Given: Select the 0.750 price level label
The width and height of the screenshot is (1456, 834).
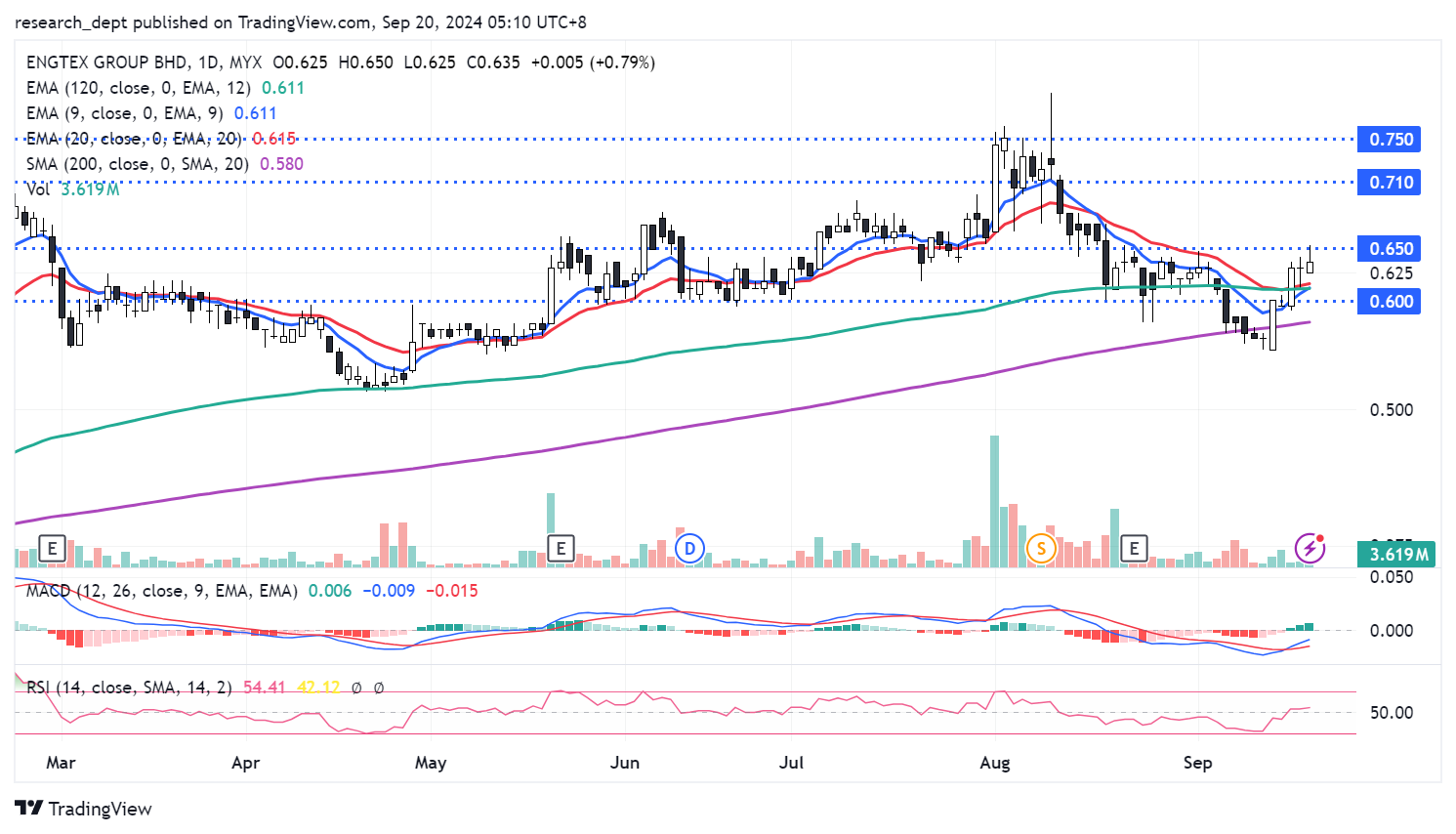Looking at the screenshot, I should click(1391, 140).
